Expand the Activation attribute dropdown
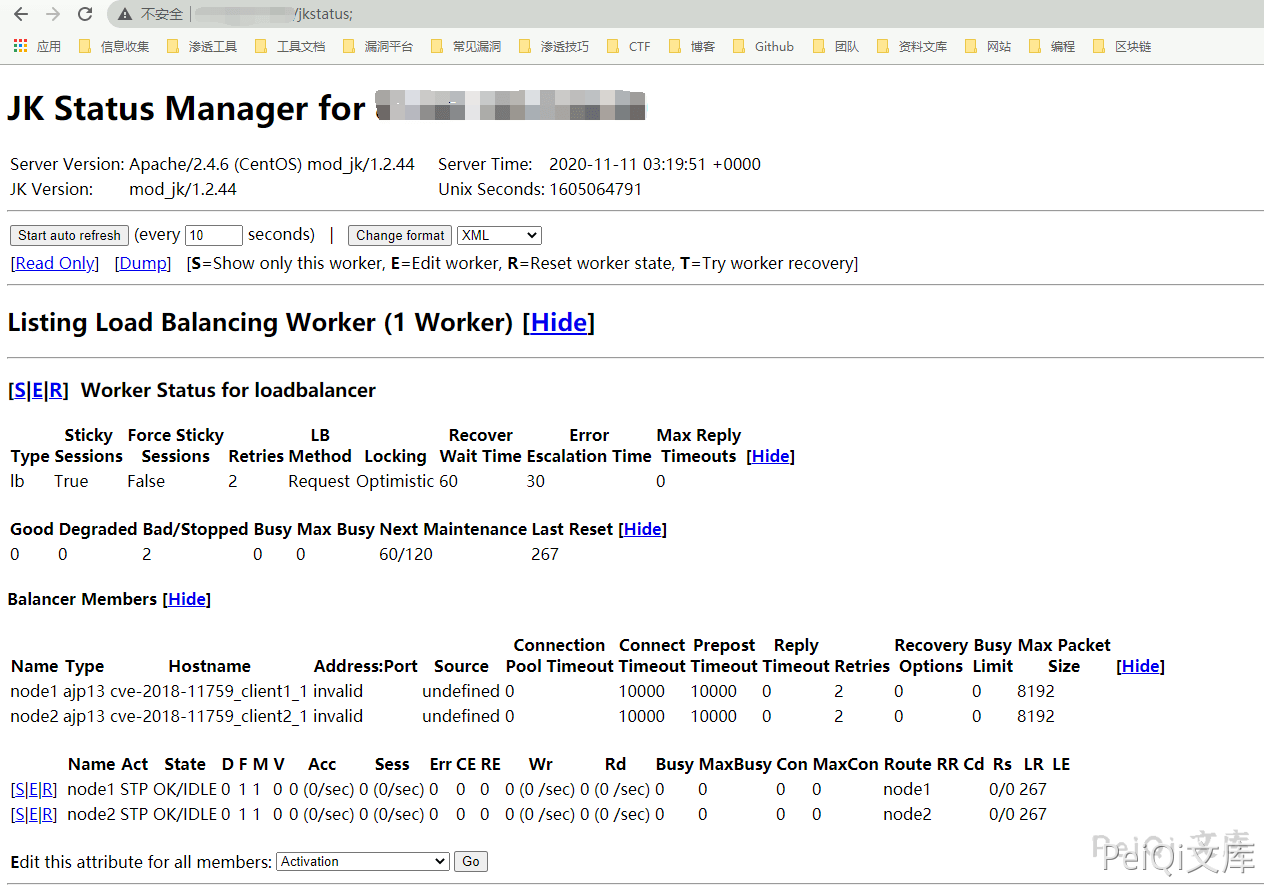The image size is (1264, 886). 363,862
